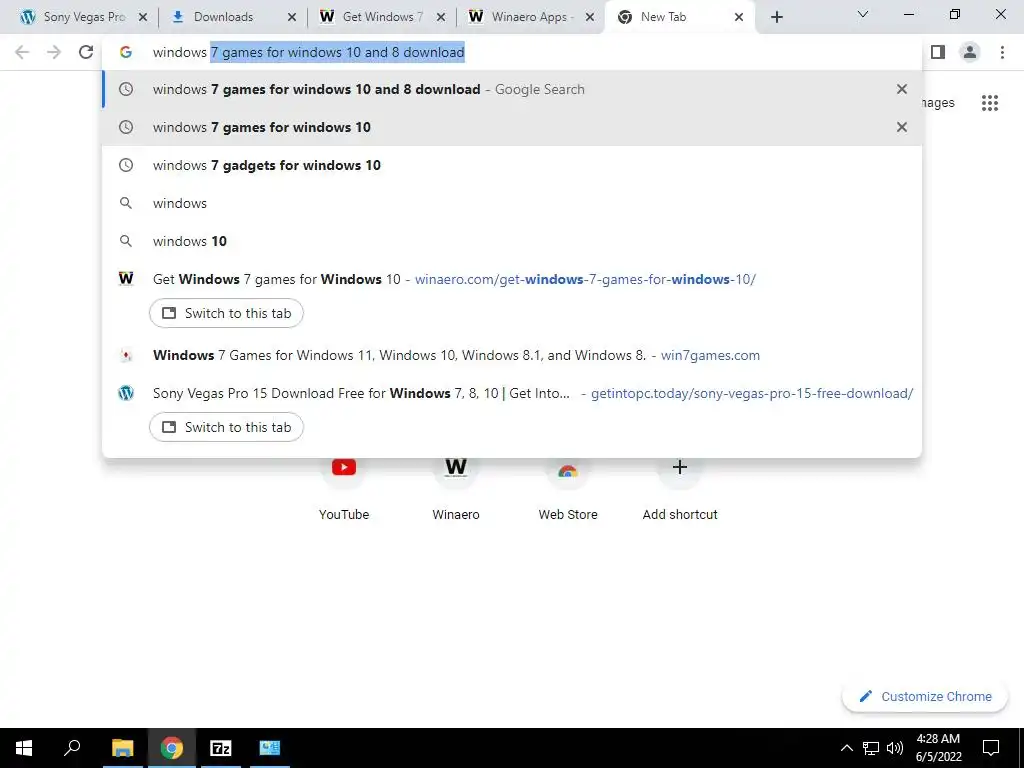Remove the 'windows 7 games for windows 10' suggestion
The image size is (1024, 768).
click(x=902, y=127)
